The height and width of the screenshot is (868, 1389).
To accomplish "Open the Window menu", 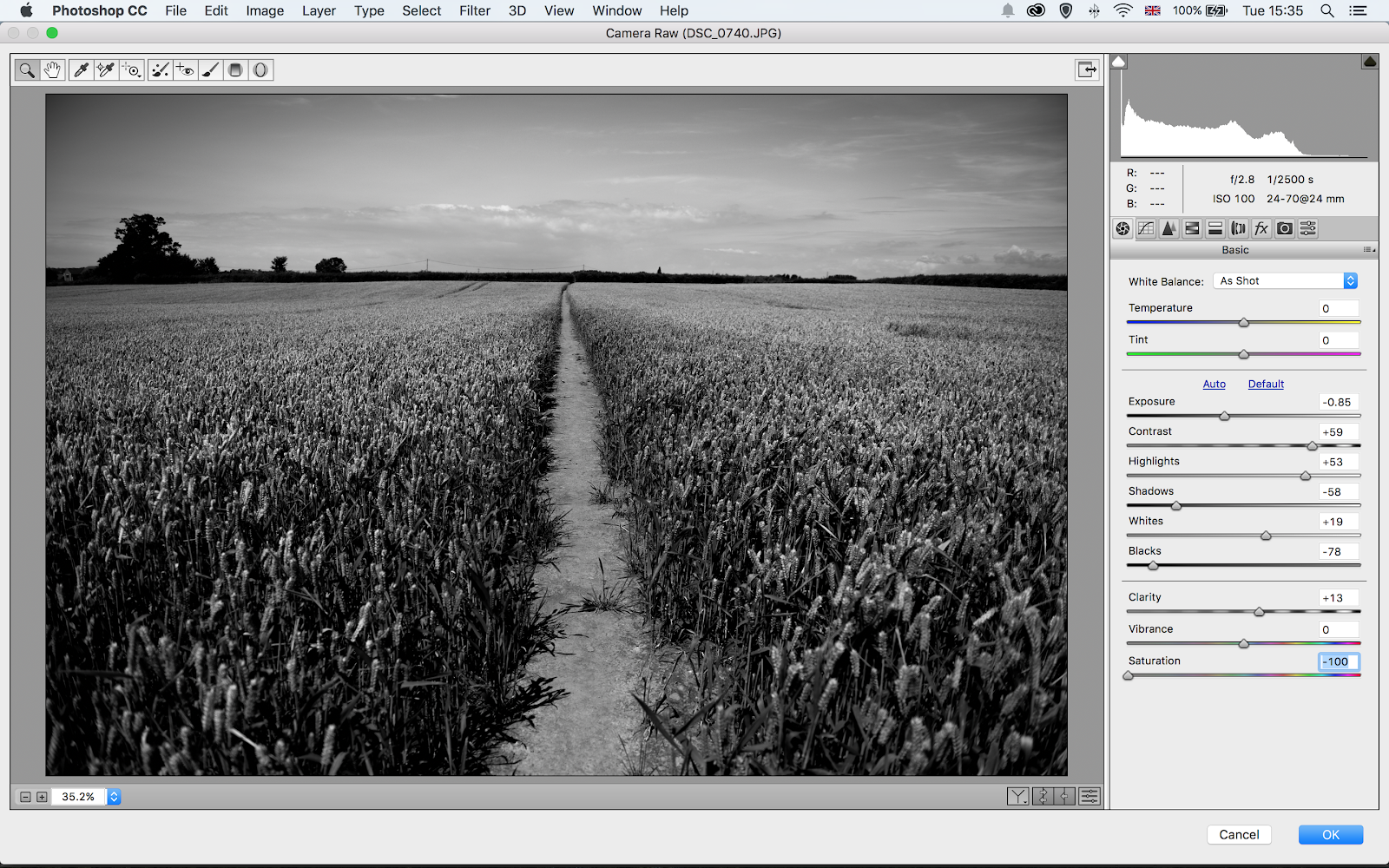I will 617,10.
